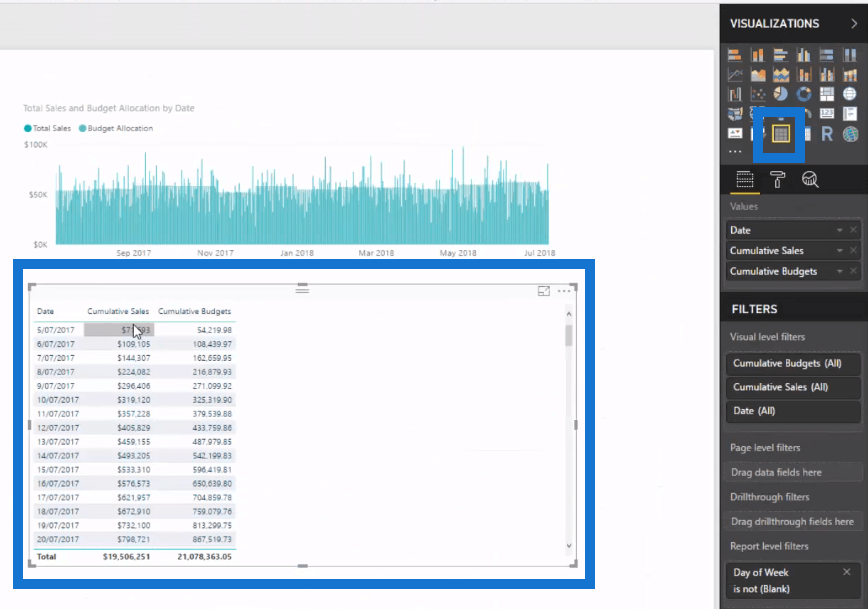The width and height of the screenshot is (868, 609).
Task: Select the 20/07/2017 date cell
Action: point(58,539)
